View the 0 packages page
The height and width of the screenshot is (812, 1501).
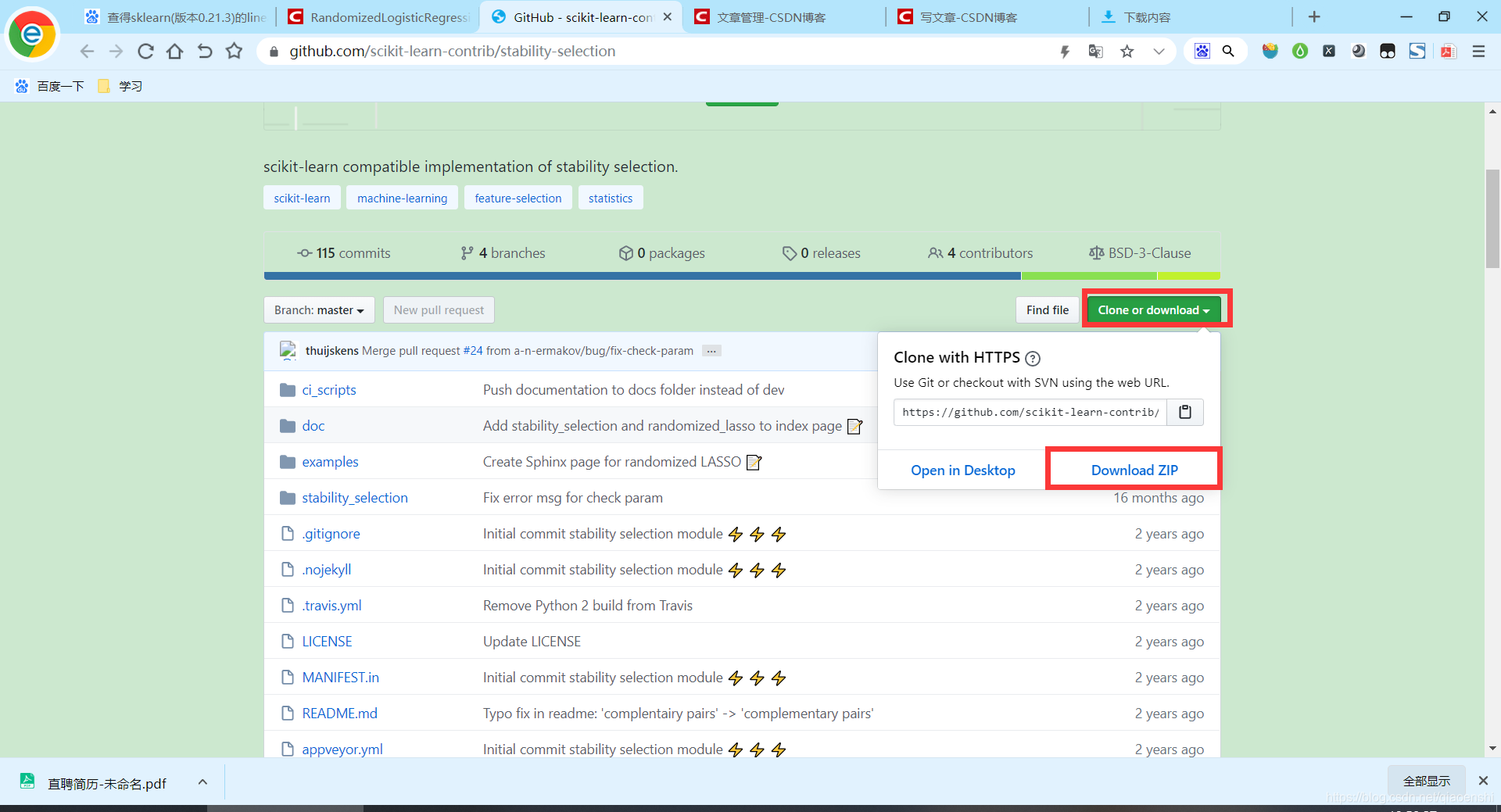tap(661, 253)
